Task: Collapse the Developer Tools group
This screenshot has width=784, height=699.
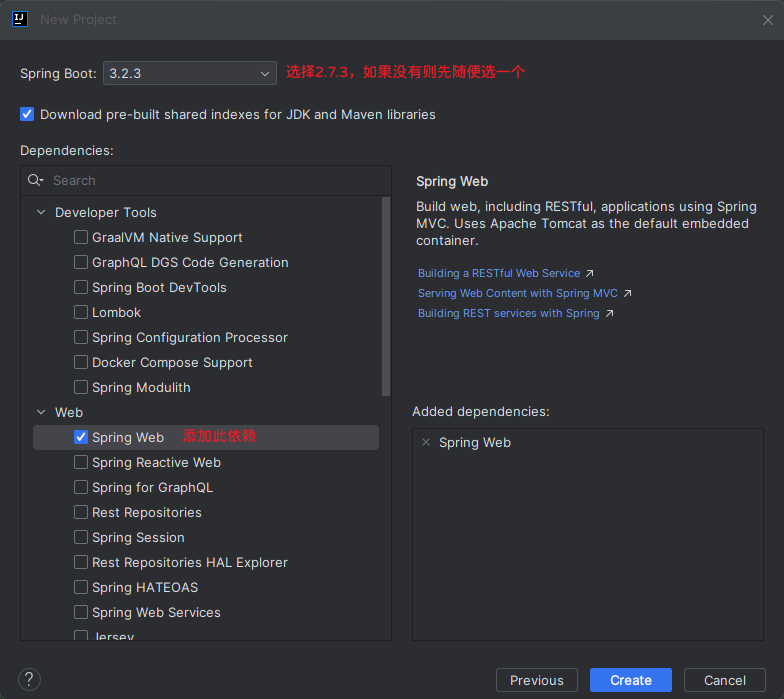Action: [x=41, y=212]
